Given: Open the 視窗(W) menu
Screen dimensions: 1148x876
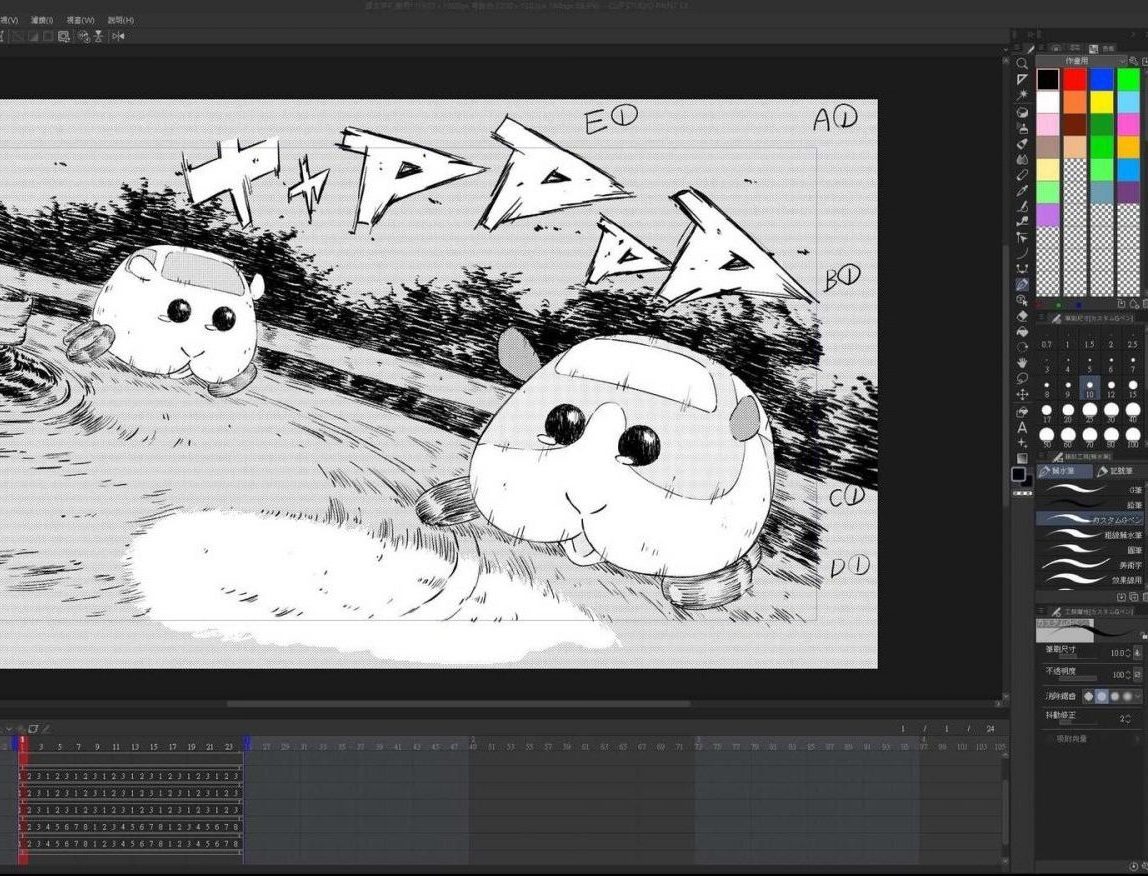Looking at the screenshot, I should pyautogui.click(x=80, y=20).
